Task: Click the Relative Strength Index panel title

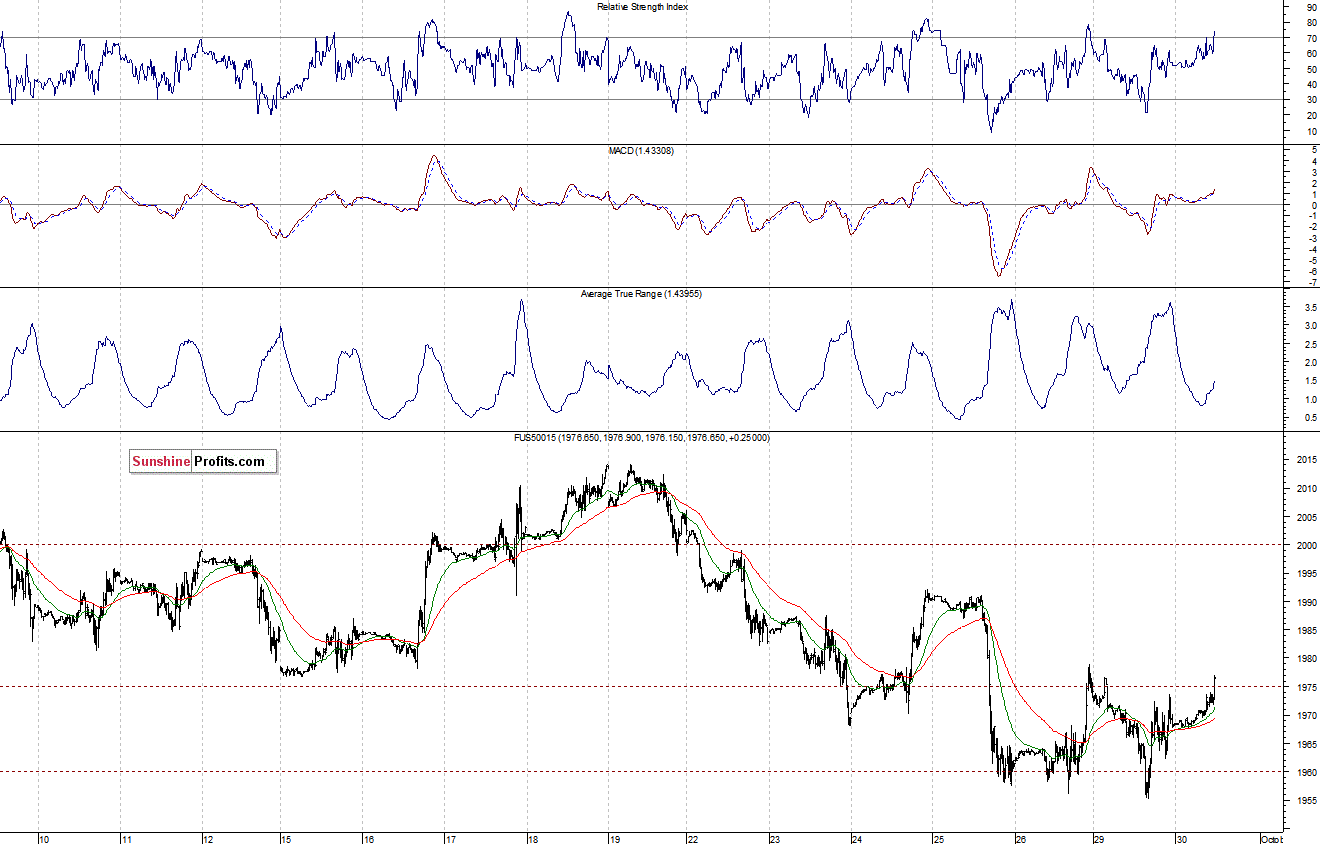Action: click(x=642, y=6)
